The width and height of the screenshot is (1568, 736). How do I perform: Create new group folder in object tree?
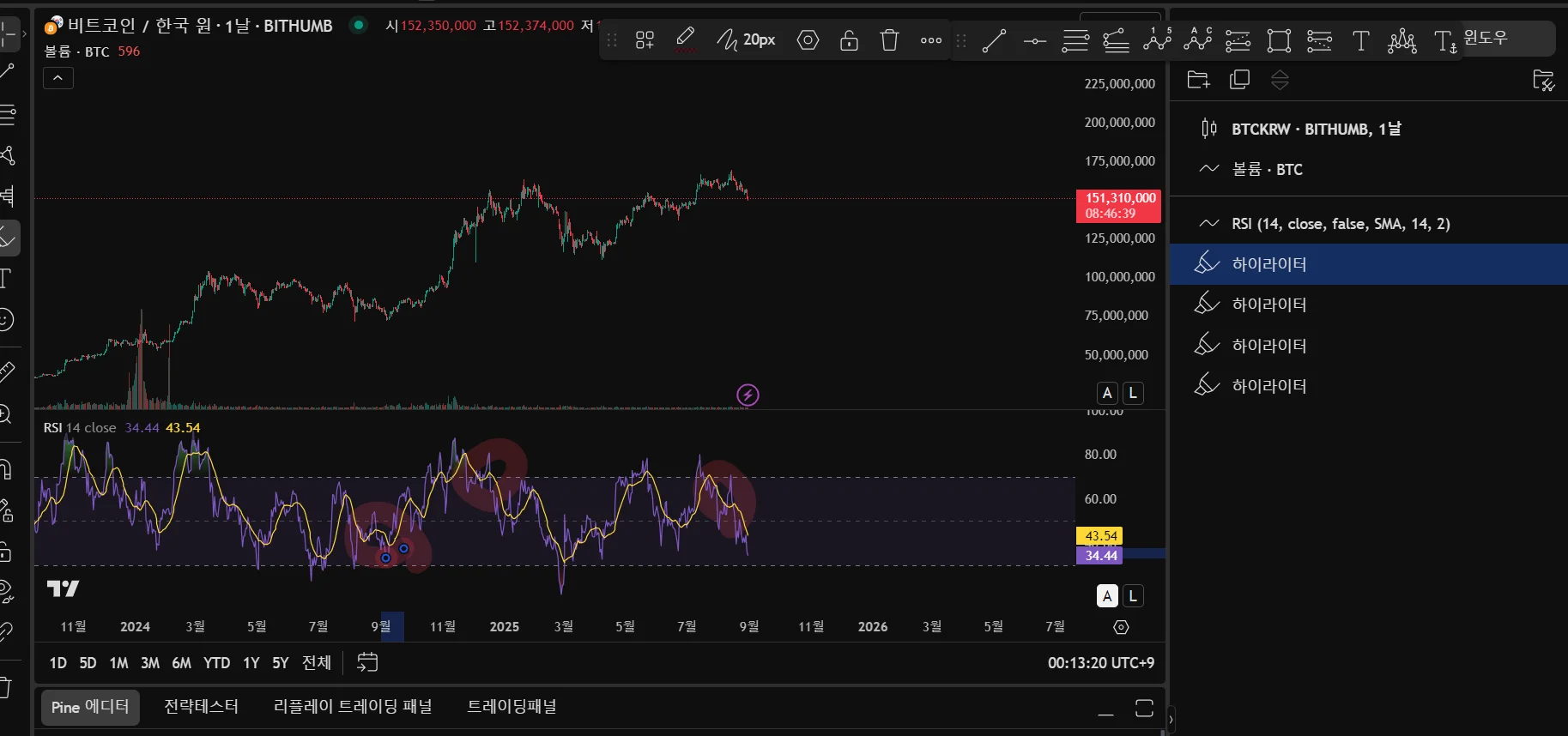click(x=1198, y=80)
